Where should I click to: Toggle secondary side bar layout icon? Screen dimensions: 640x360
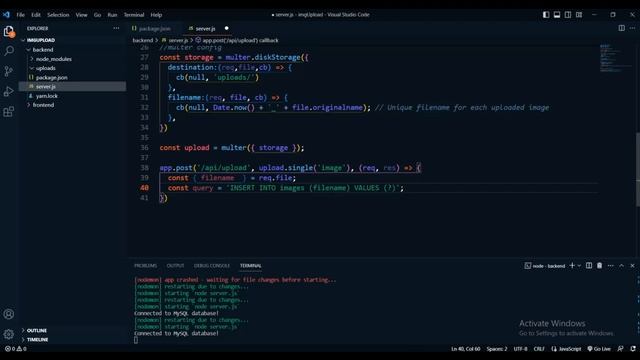568,15
